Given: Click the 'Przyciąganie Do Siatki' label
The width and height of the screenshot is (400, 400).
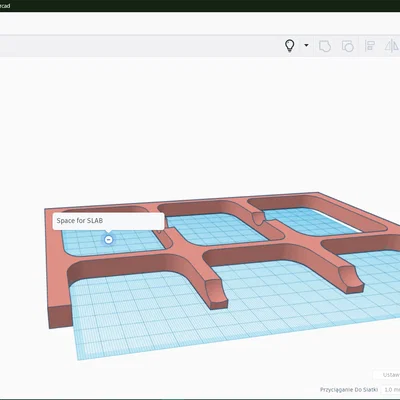Looking at the screenshot, I should (x=349, y=389).
